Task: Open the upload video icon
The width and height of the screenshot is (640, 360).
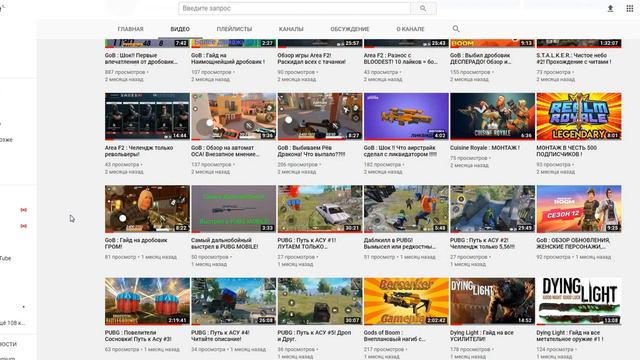Action: pyautogui.click(x=610, y=9)
